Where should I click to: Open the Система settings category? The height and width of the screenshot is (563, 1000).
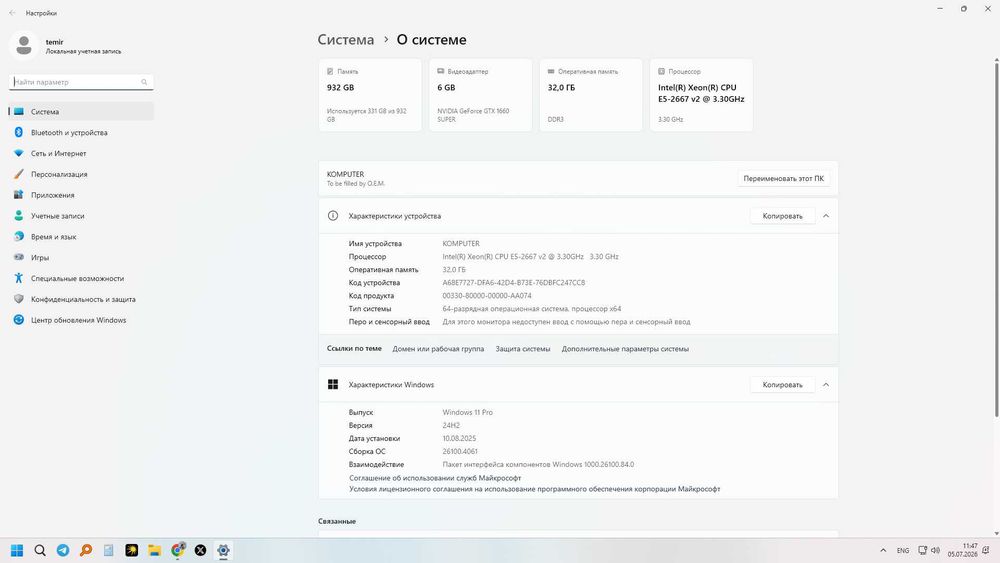81,112
